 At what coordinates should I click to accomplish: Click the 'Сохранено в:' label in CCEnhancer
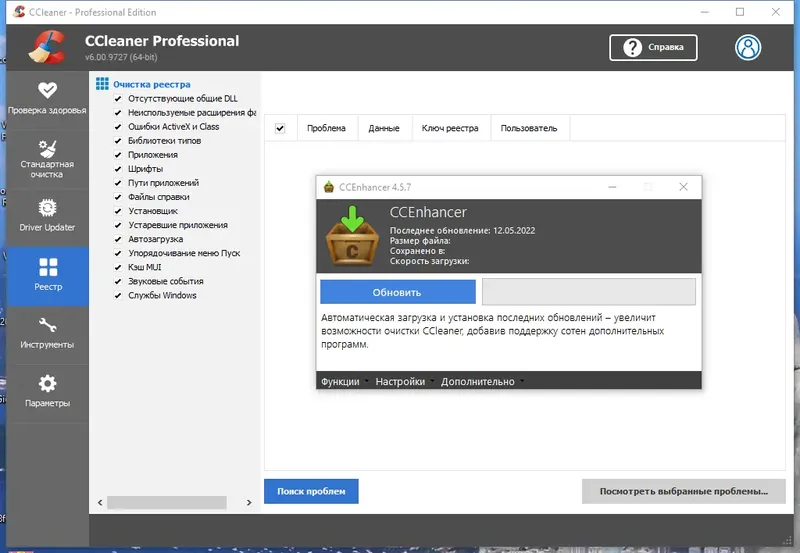tap(417, 250)
